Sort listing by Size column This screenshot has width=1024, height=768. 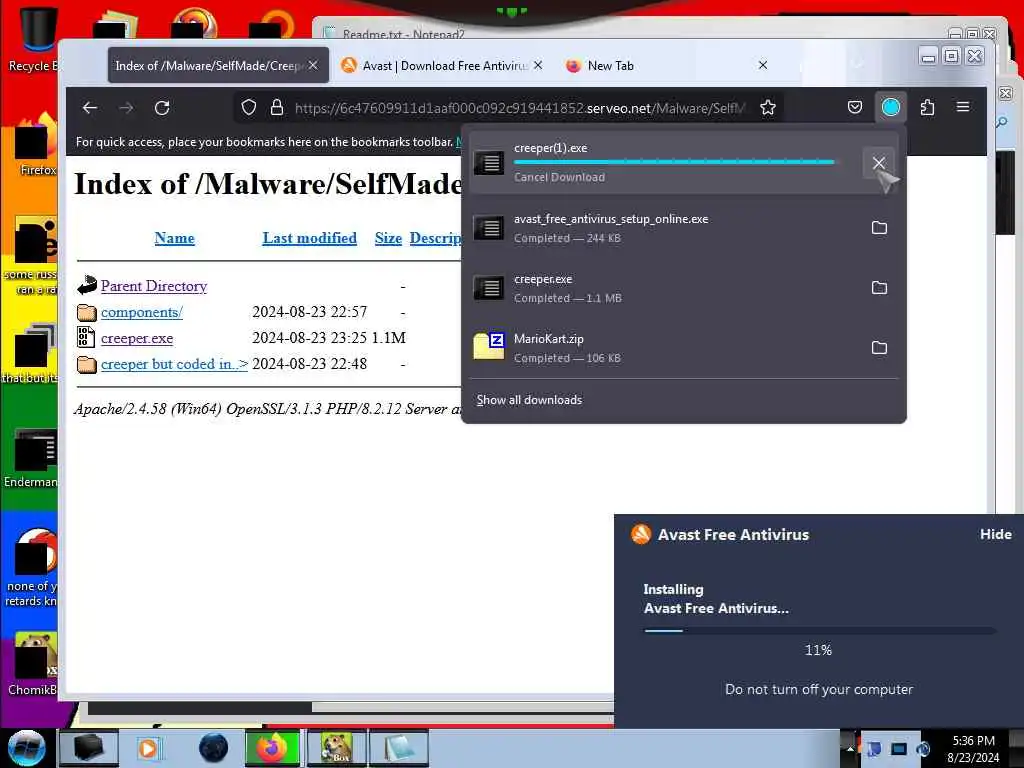(388, 238)
